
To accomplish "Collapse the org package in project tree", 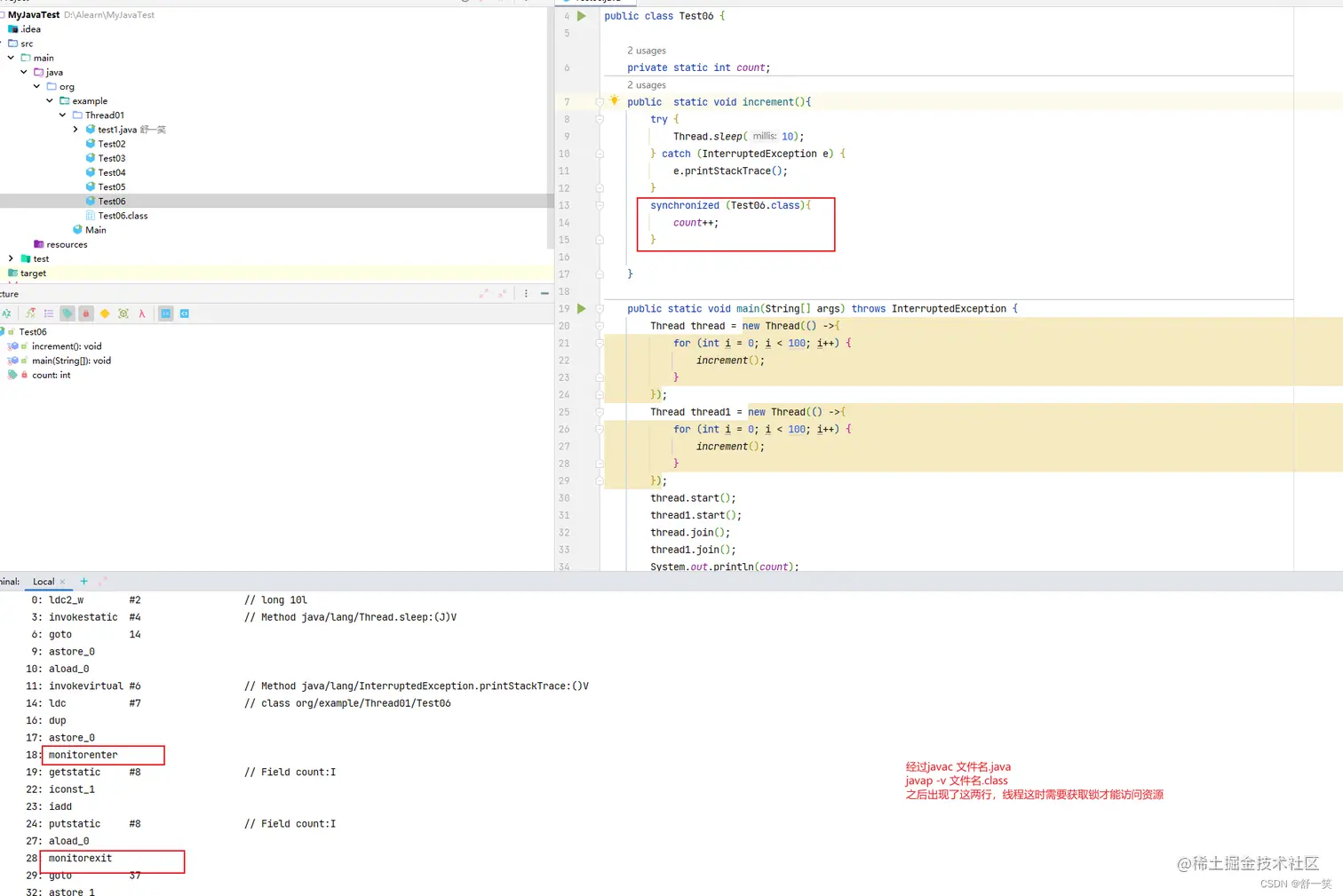I will tap(36, 86).
